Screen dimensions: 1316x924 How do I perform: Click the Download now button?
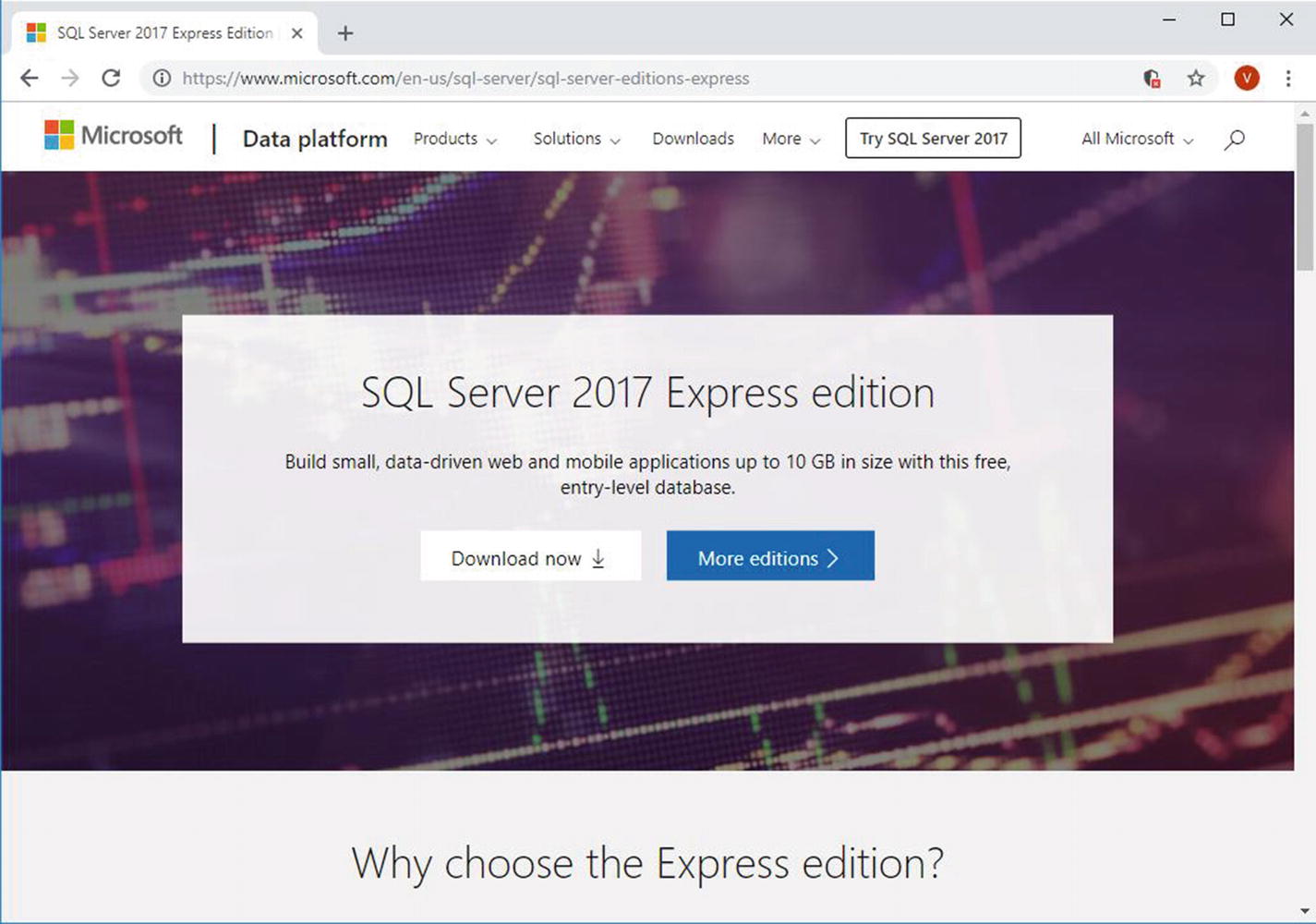531,555
